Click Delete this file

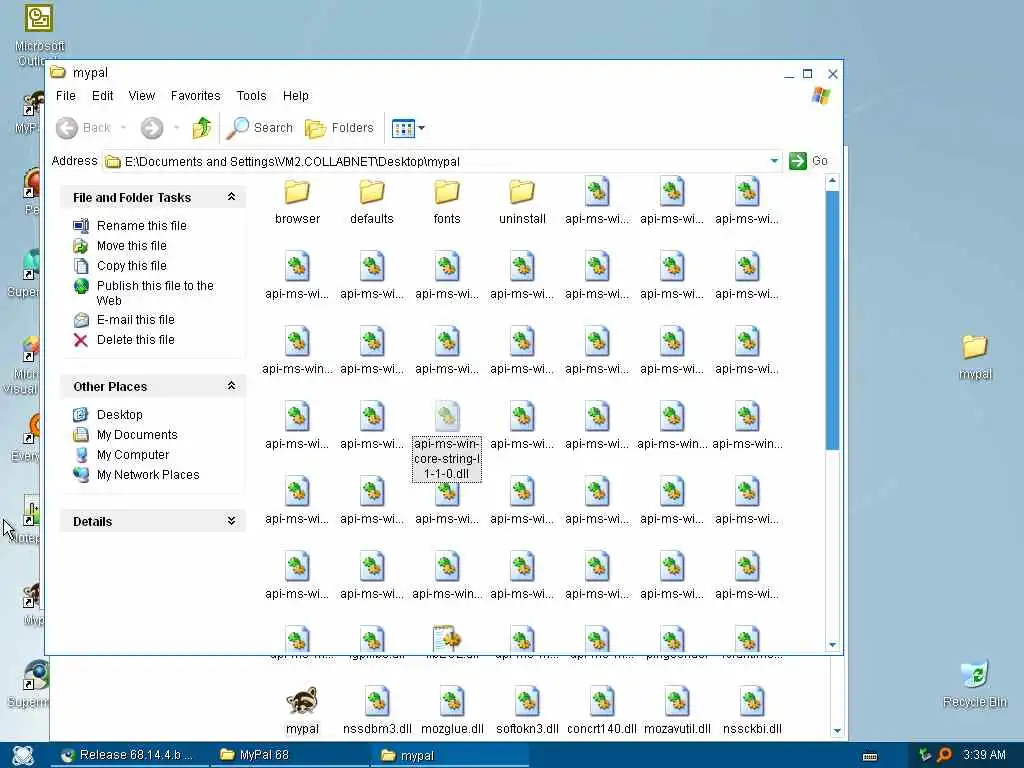point(124,340)
